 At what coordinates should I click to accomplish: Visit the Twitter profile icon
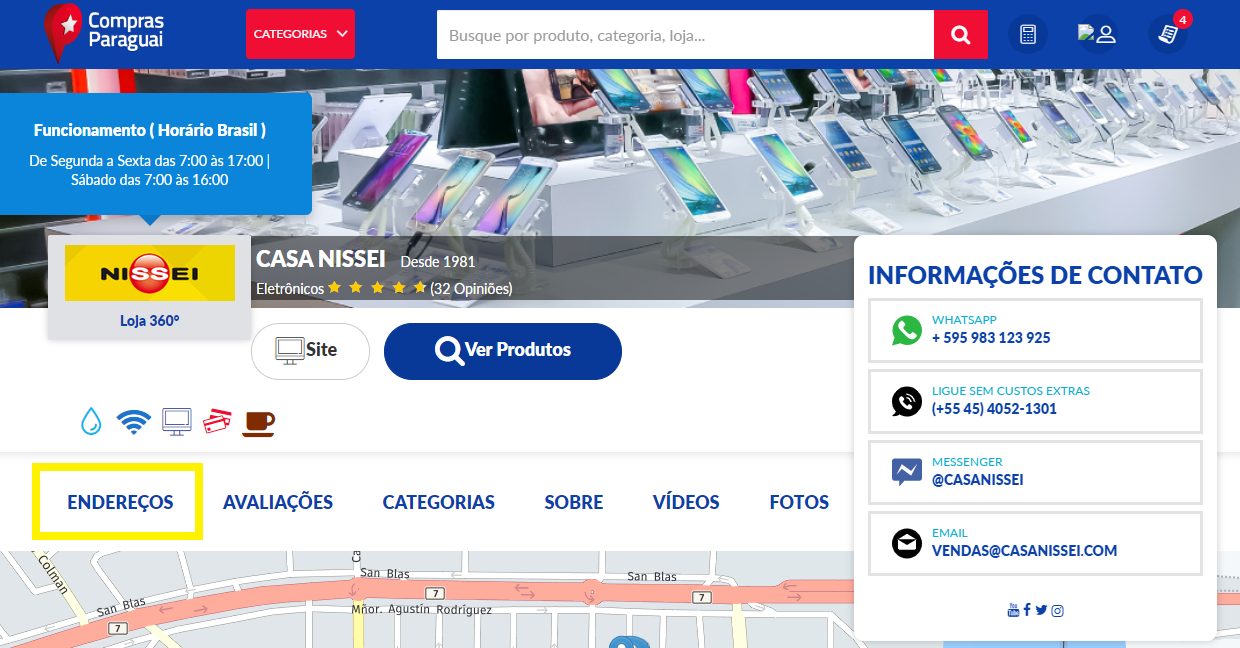1041,610
